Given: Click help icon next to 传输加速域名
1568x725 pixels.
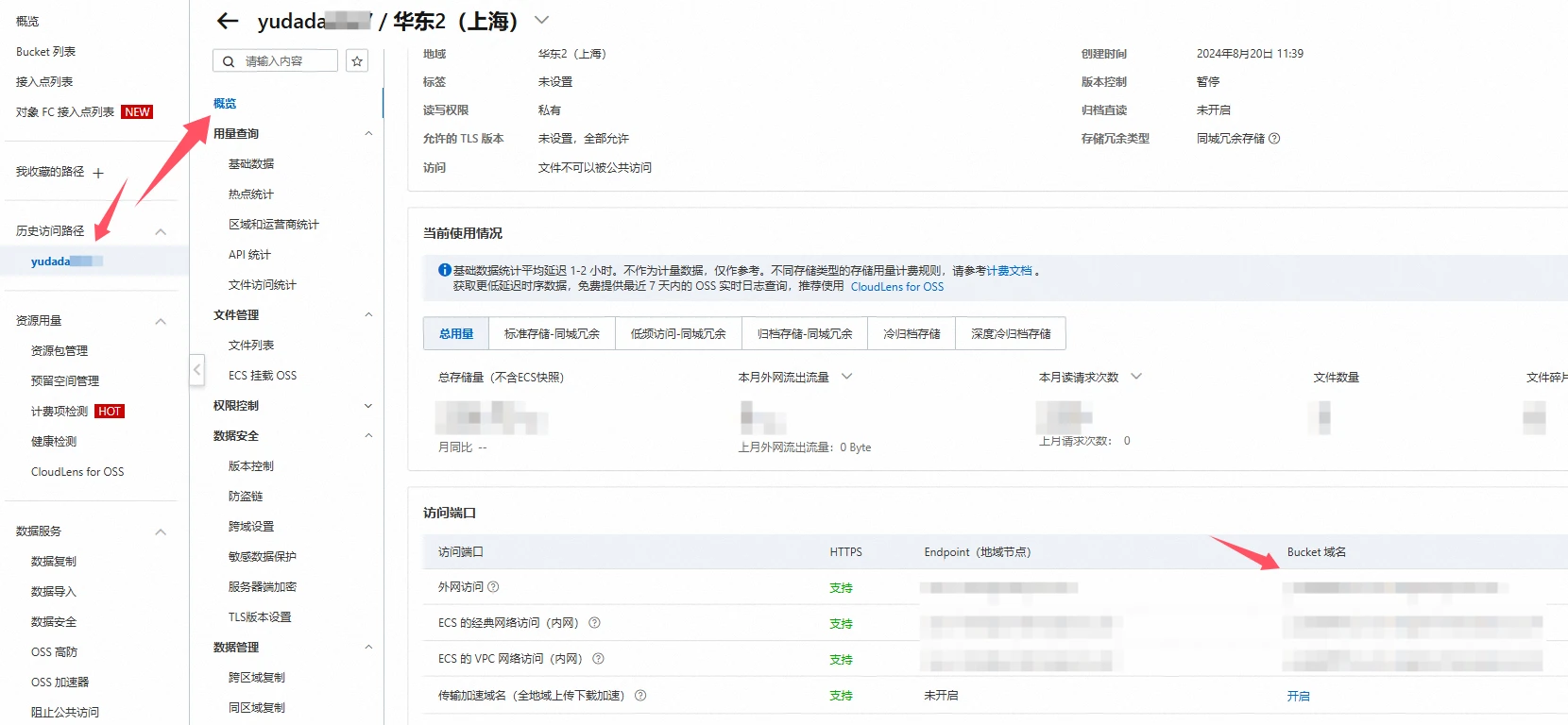Looking at the screenshot, I should click(640, 696).
